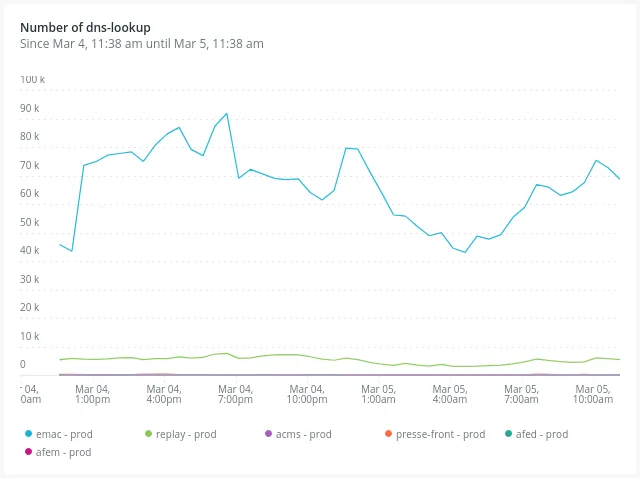This screenshot has height=480, width=640.
Task: Click the magenta afem - prod legend dot
Action: pos(28,452)
